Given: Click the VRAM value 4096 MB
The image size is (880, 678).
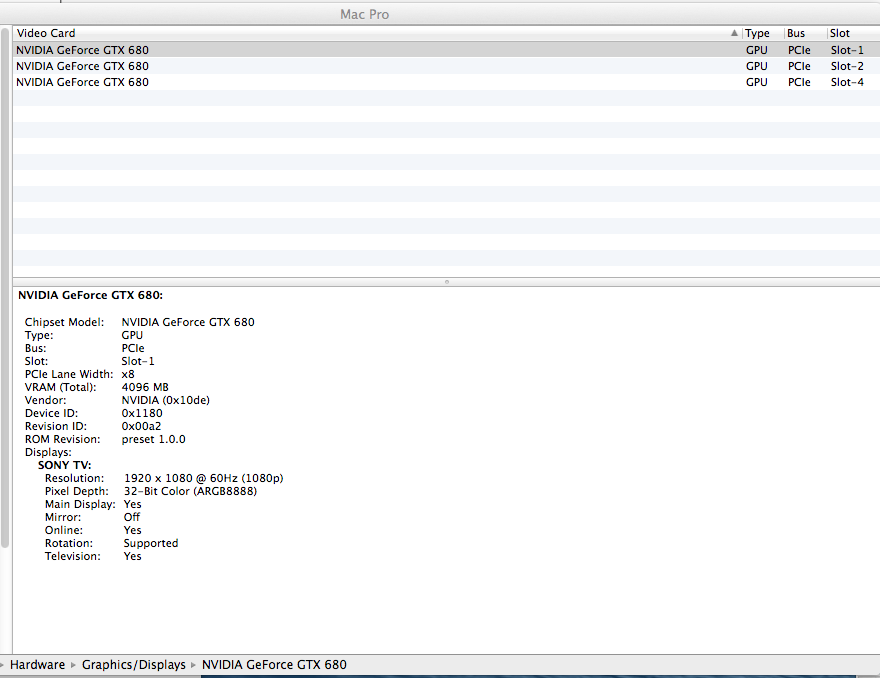Looking at the screenshot, I should (x=145, y=387).
